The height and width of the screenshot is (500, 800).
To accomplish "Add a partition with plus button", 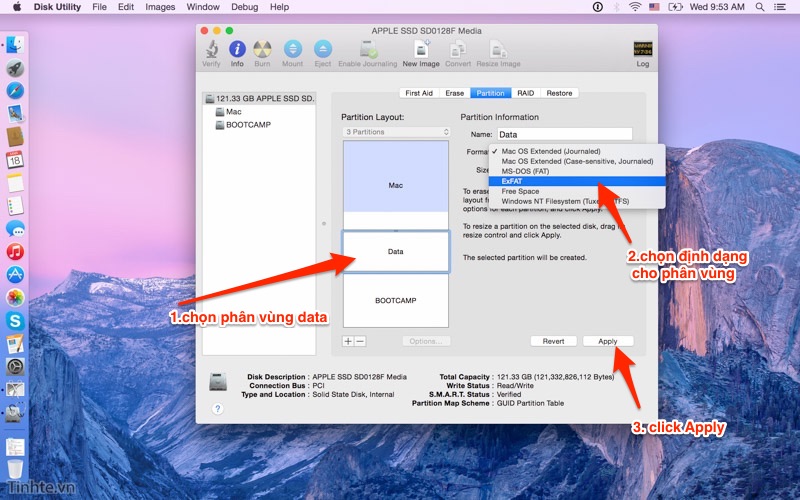I will (348, 341).
